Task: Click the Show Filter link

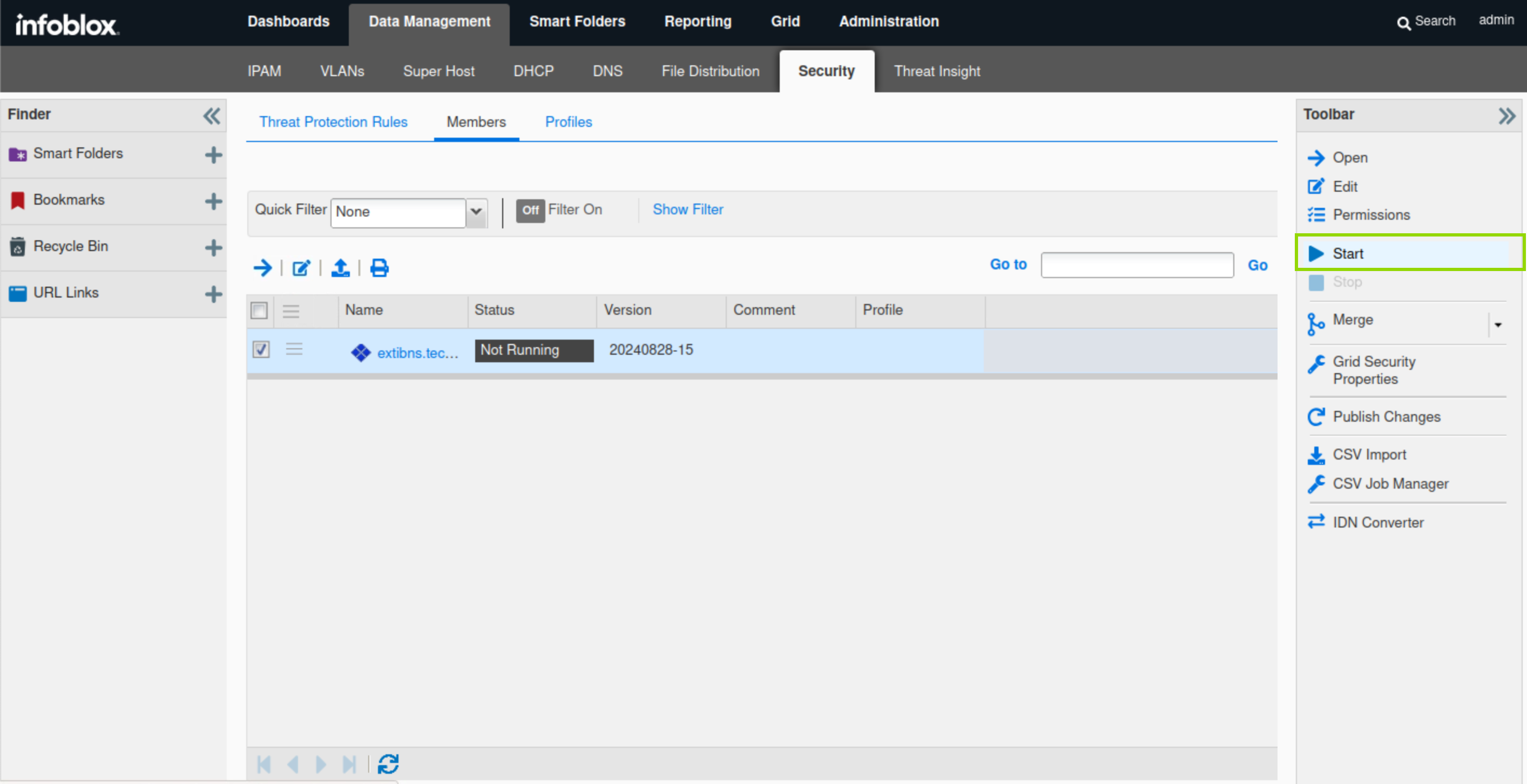Action: coord(687,209)
